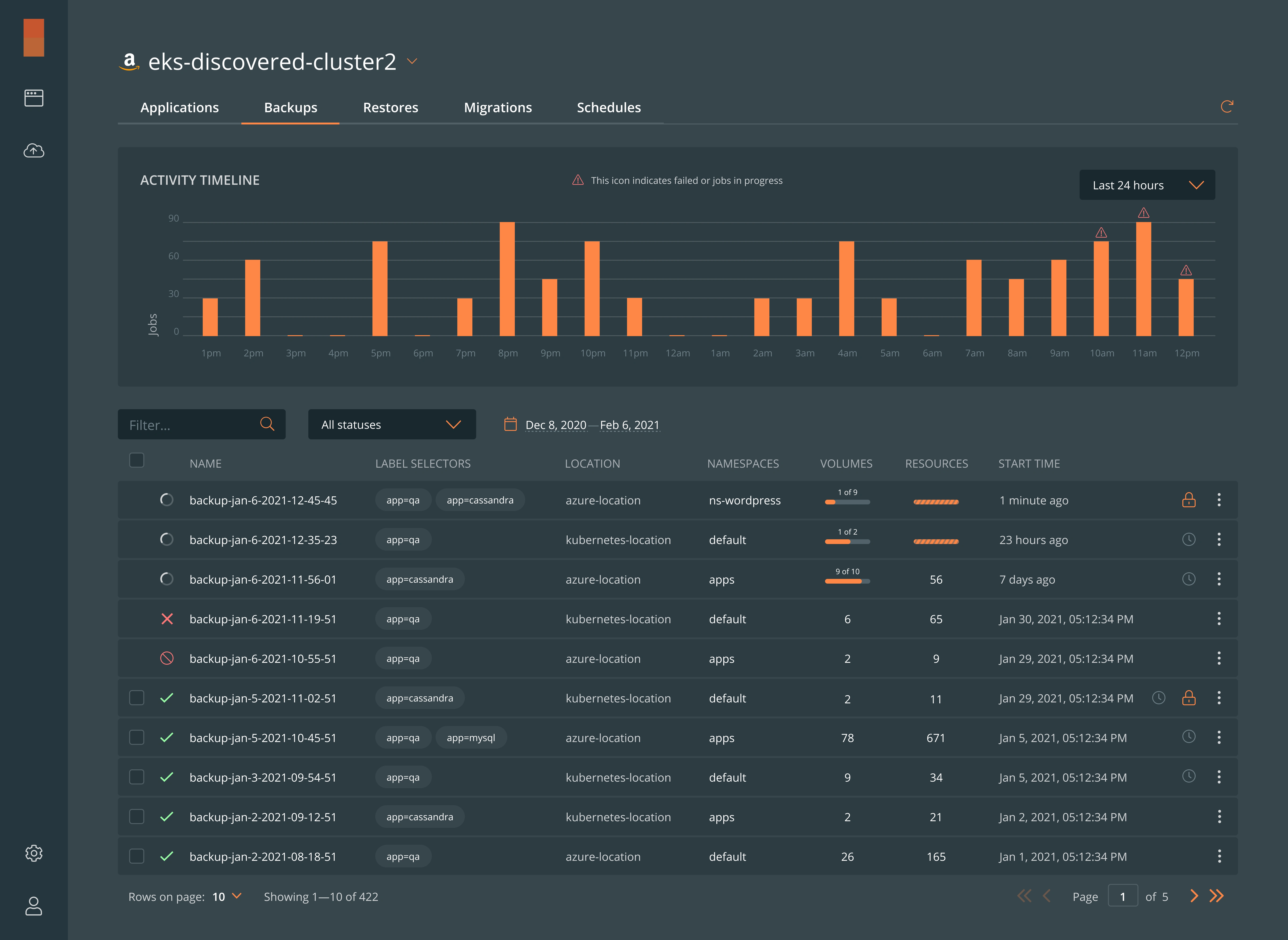The height and width of the screenshot is (940, 1288).
Task: Open actions menu for backup-jan-6-2021-11-19-51
Action: 1219,618
